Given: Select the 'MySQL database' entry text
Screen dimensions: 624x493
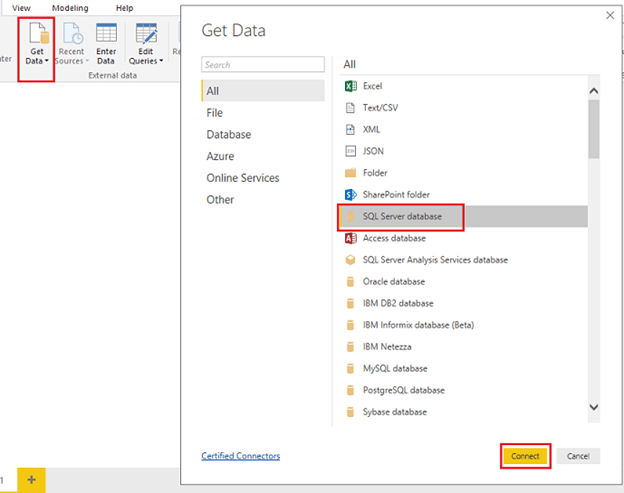Looking at the screenshot, I should (395, 368).
